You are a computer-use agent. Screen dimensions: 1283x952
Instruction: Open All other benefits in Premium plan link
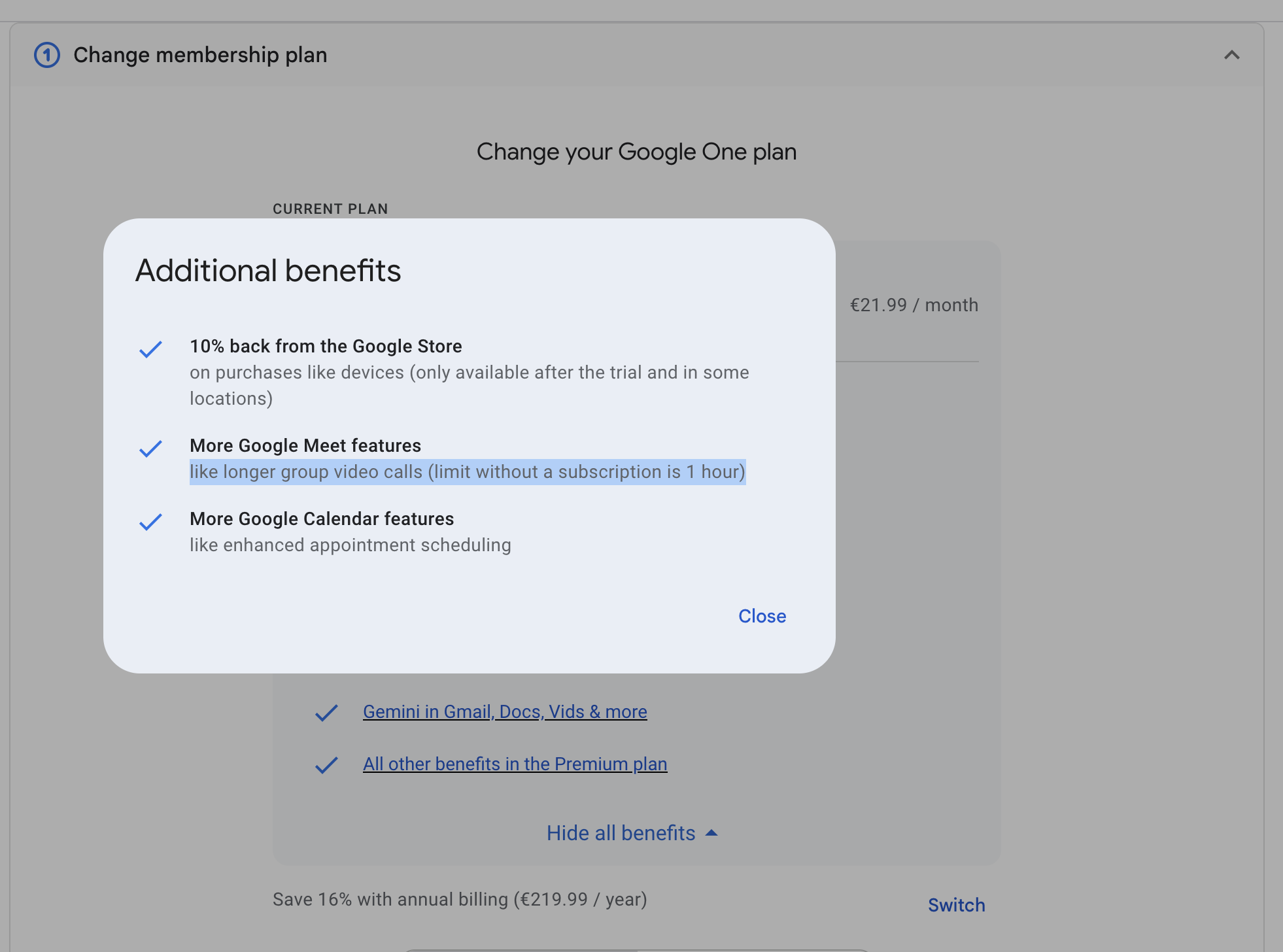tap(515, 764)
